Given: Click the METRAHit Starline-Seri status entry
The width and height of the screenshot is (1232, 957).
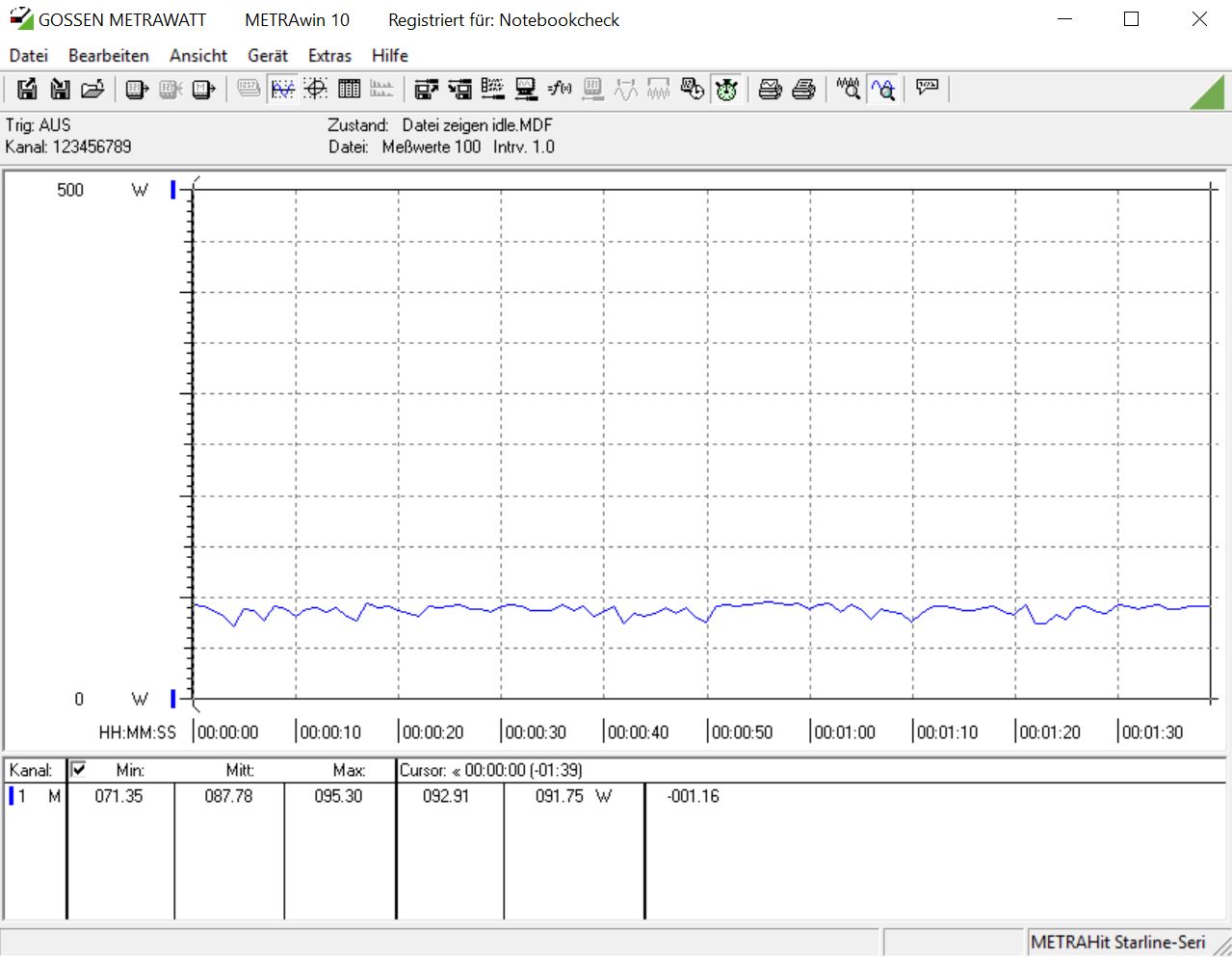Looking at the screenshot, I should [x=1117, y=943].
